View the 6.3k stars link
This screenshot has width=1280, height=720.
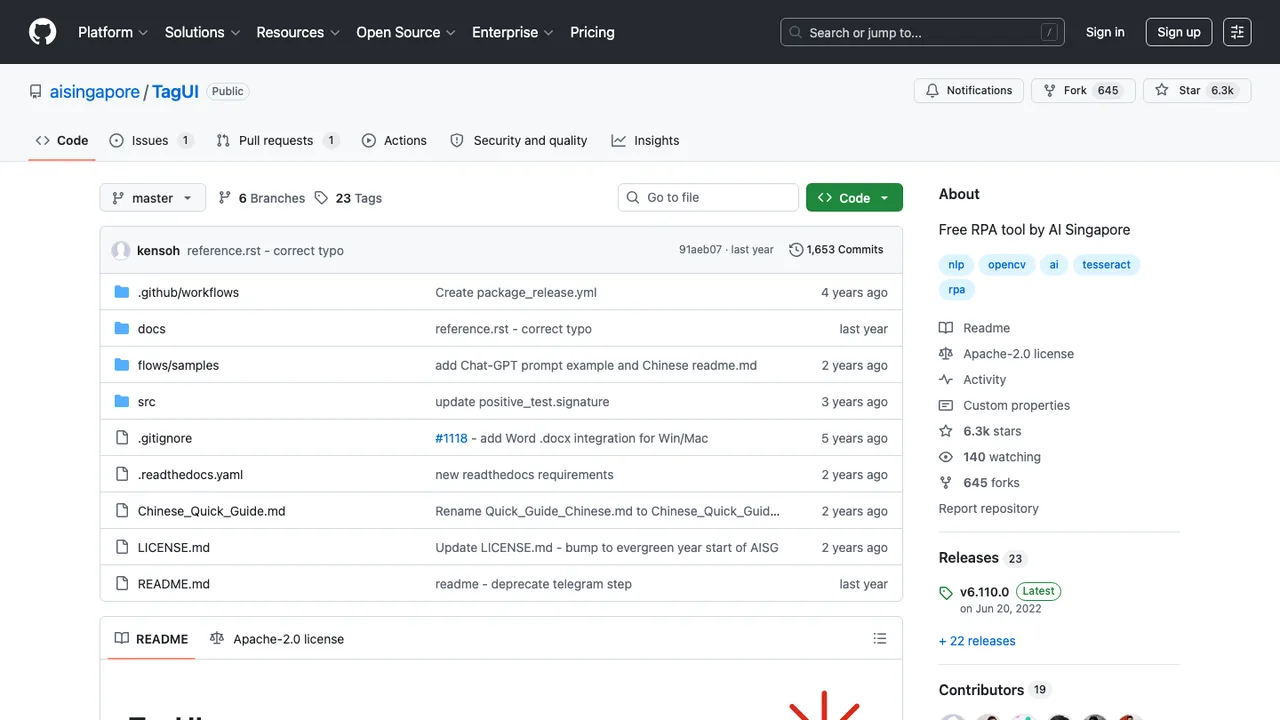point(981,431)
